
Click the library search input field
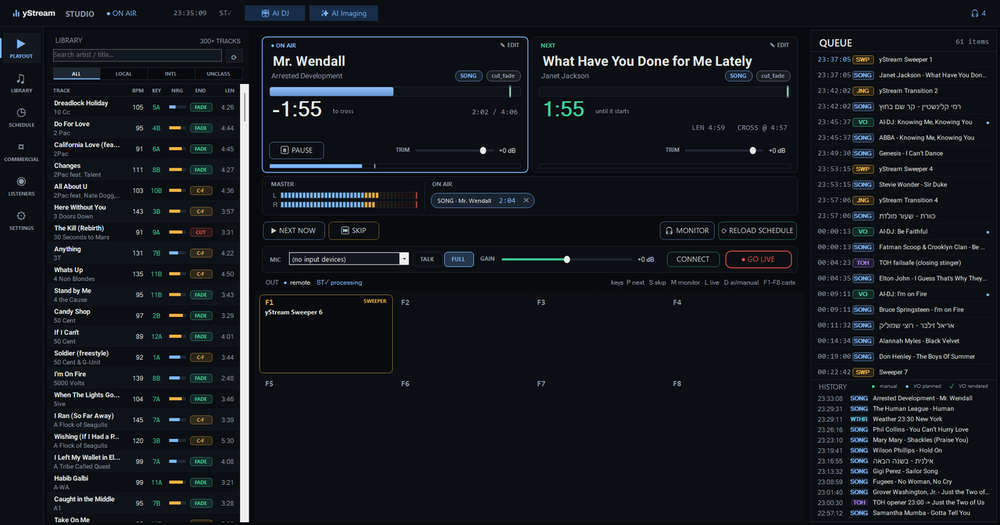[x=137, y=55]
